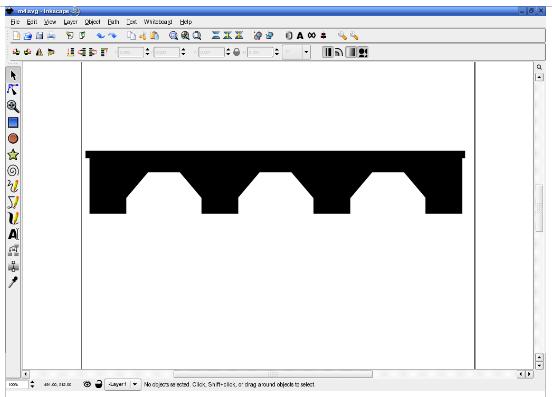Choose the Star polygon tool
This screenshot has width=552, height=397.
[13, 155]
